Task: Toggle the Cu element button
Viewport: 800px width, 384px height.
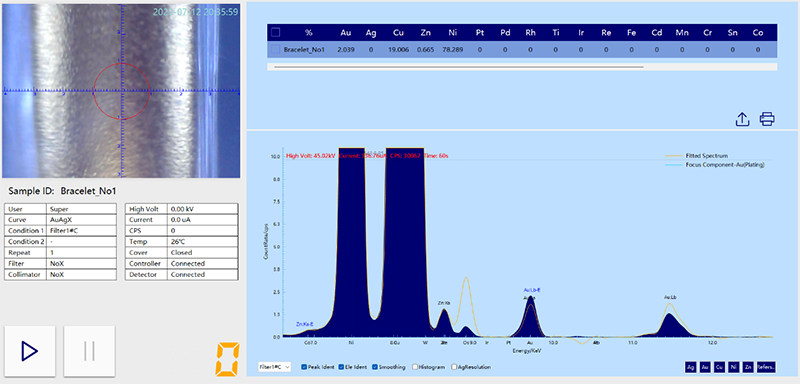Action: tap(719, 367)
